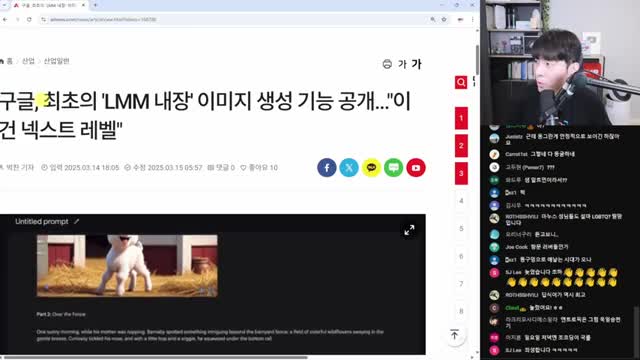Select the article browser tab
Viewport: 640px width, 360px height.
48,5
